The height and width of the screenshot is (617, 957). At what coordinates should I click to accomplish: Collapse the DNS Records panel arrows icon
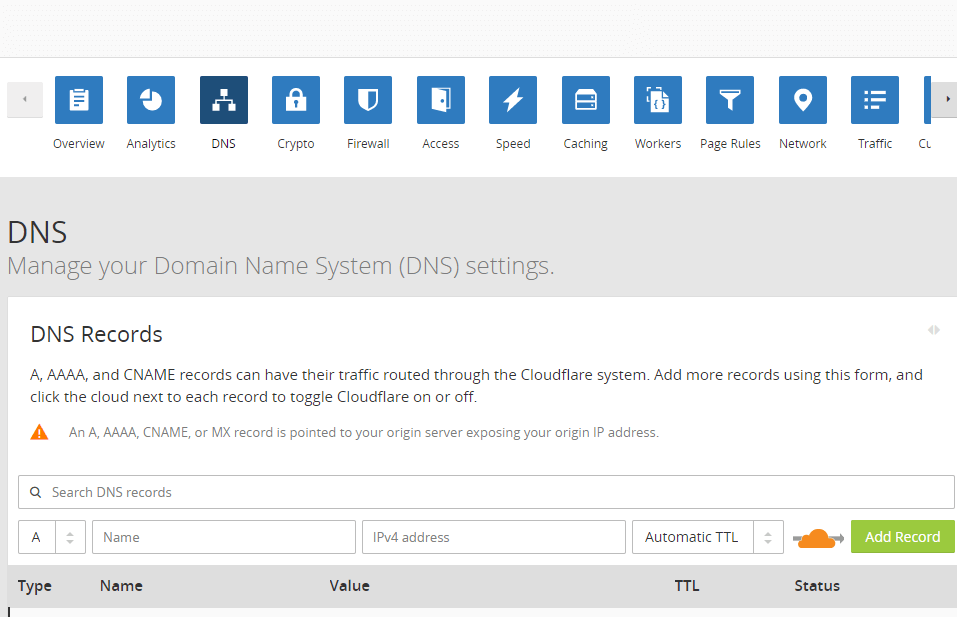934,330
